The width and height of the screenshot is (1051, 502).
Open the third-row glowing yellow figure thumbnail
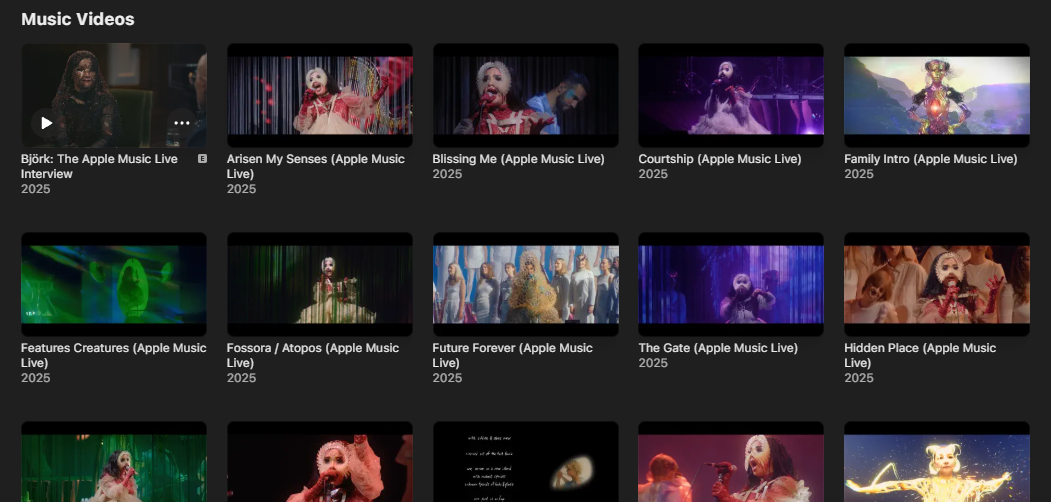coord(936,462)
